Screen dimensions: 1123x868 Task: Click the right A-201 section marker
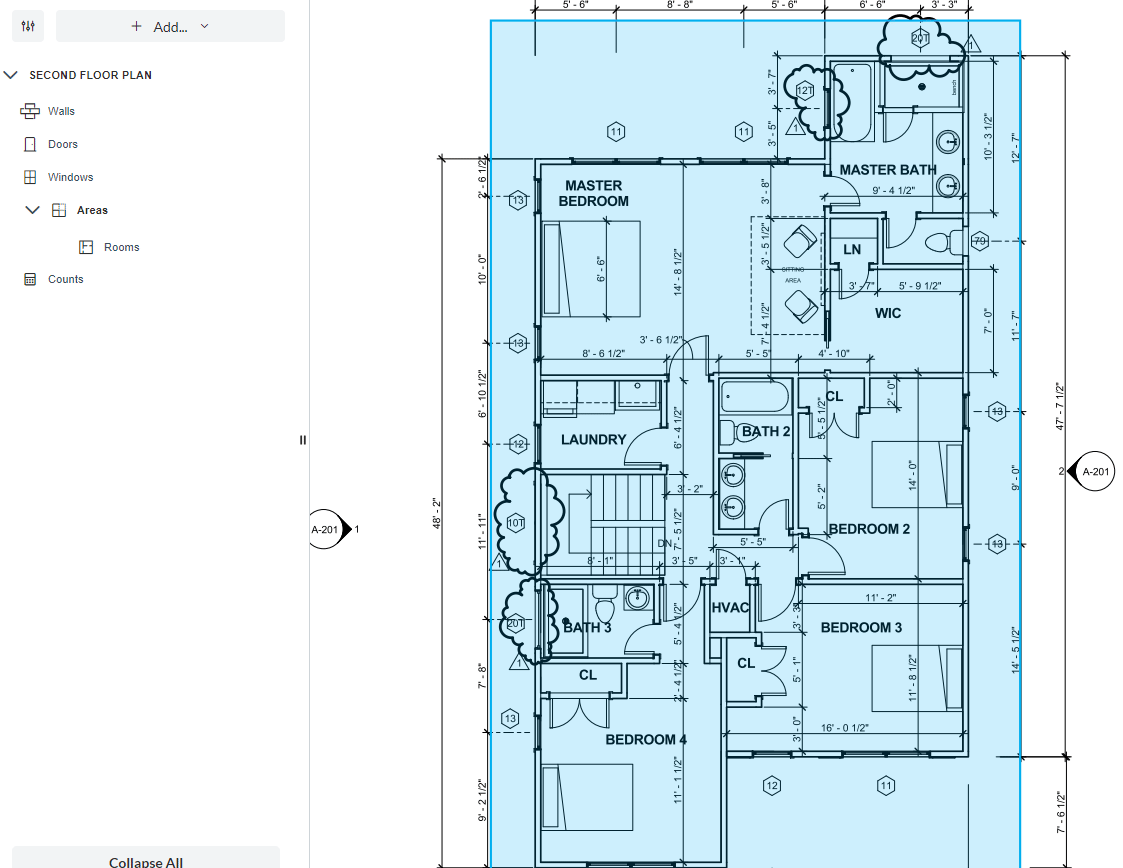[x=1094, y=472]
